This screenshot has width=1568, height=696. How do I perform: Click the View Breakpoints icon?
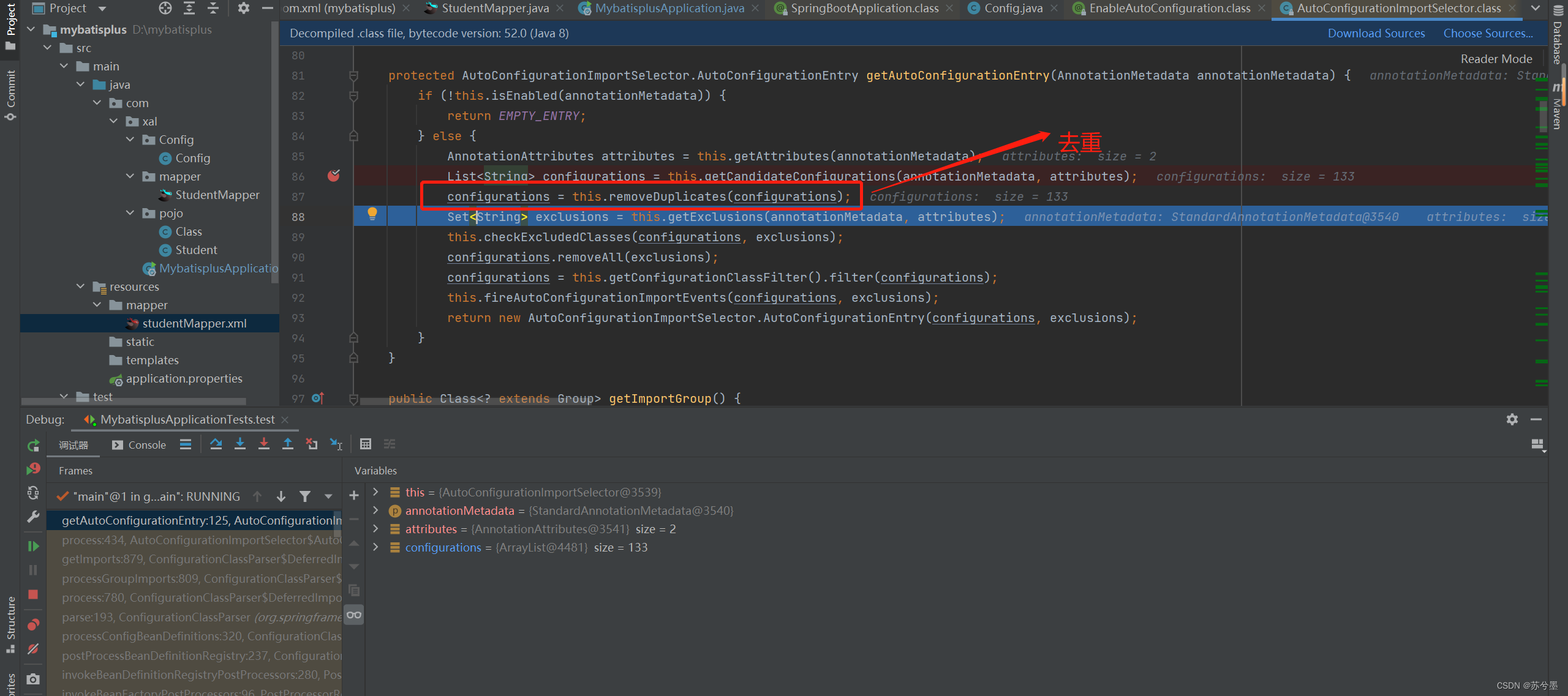(33, 625)
